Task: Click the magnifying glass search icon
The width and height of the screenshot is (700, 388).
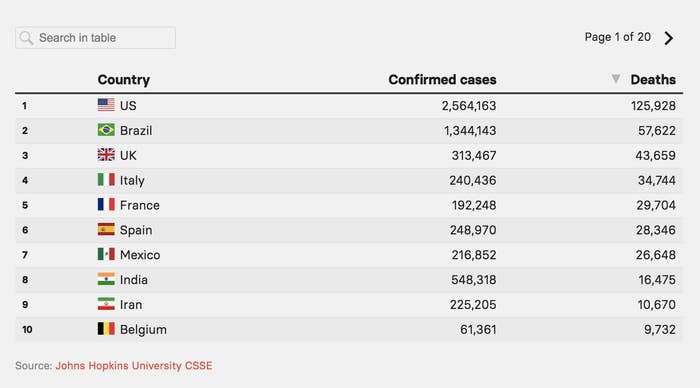Action: point(26,38)
